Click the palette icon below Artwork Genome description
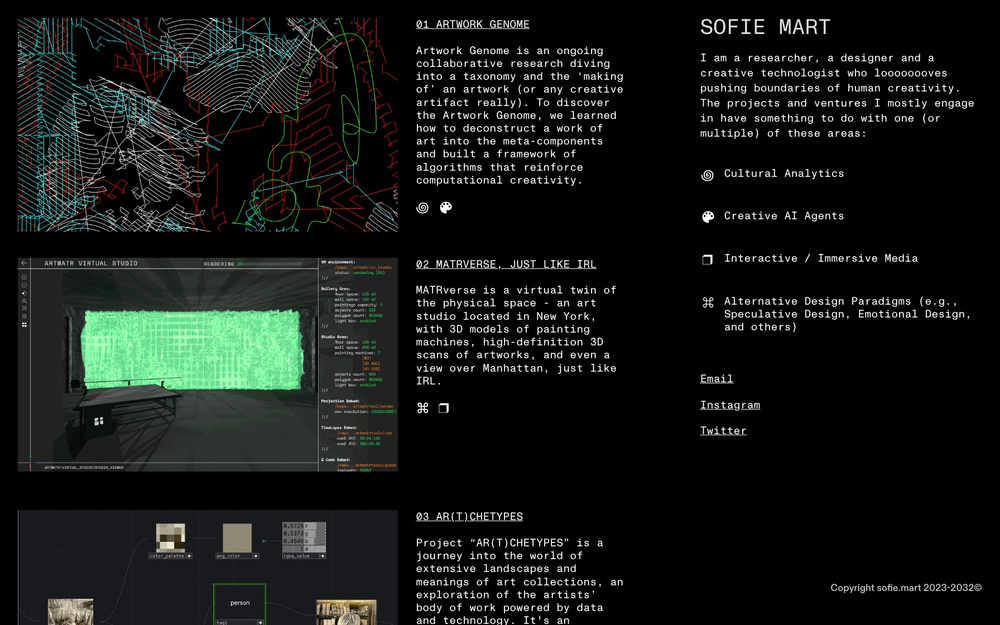 (446, 208)
